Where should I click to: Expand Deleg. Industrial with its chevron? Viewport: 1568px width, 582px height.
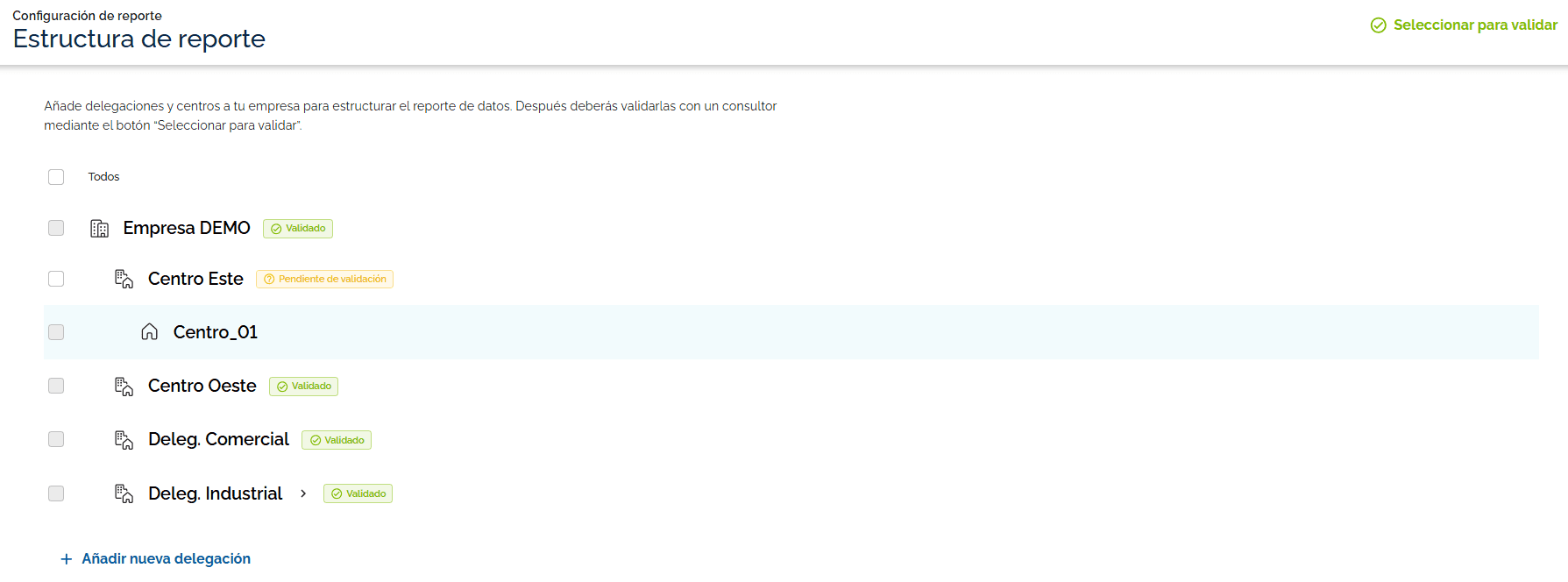(x=303, y=493)
